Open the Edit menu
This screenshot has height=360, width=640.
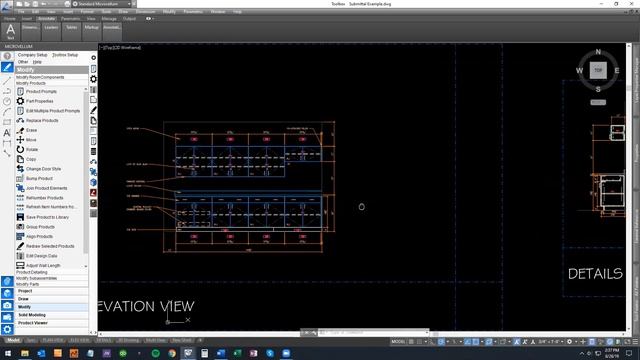(36, 12)
